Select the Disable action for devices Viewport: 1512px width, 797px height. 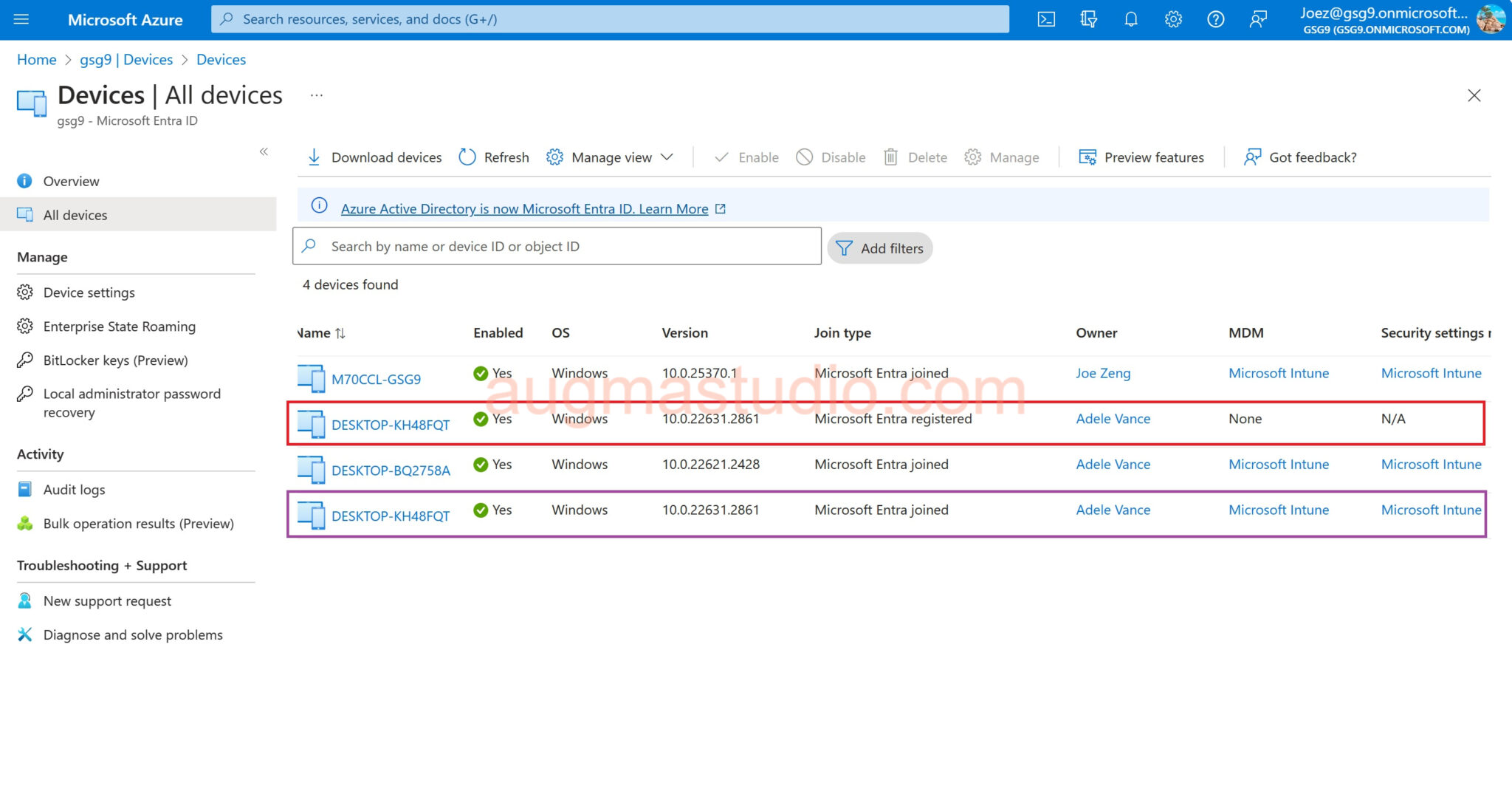(831, 157)
